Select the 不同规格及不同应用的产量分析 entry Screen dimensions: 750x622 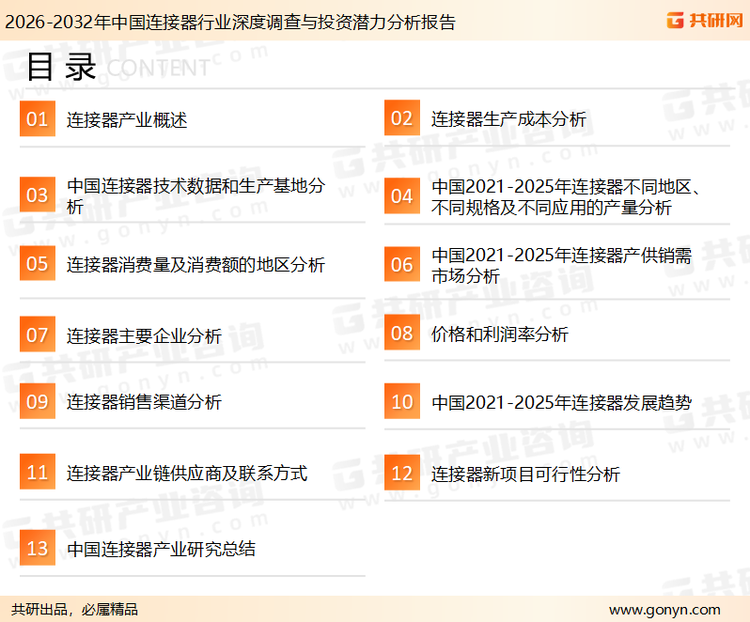pyautogui.click(x=566, y=197)
